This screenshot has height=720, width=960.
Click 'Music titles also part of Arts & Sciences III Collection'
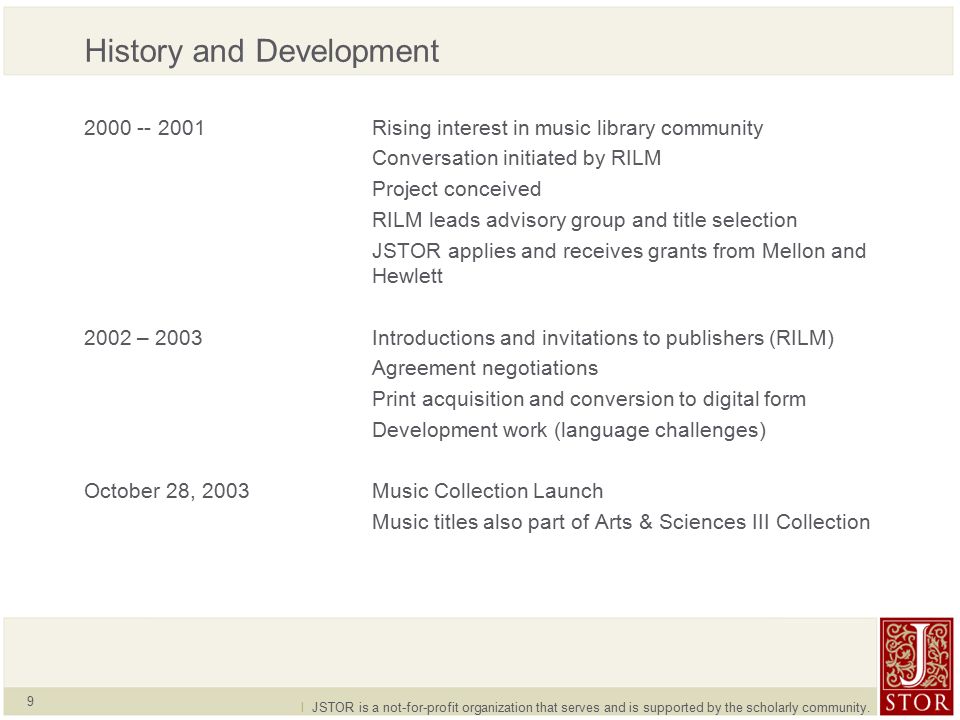tap(621, 522)
